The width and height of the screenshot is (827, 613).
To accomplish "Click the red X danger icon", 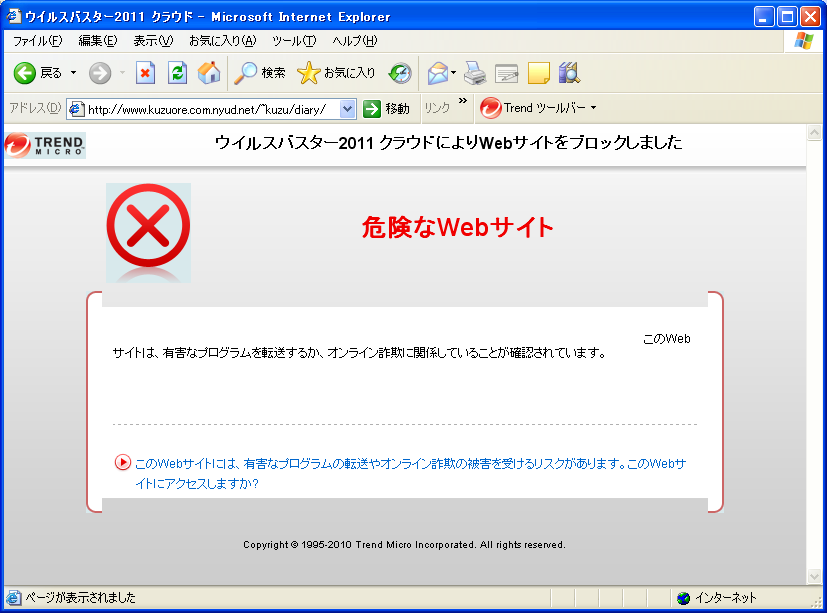I will (x=148, y=226).
